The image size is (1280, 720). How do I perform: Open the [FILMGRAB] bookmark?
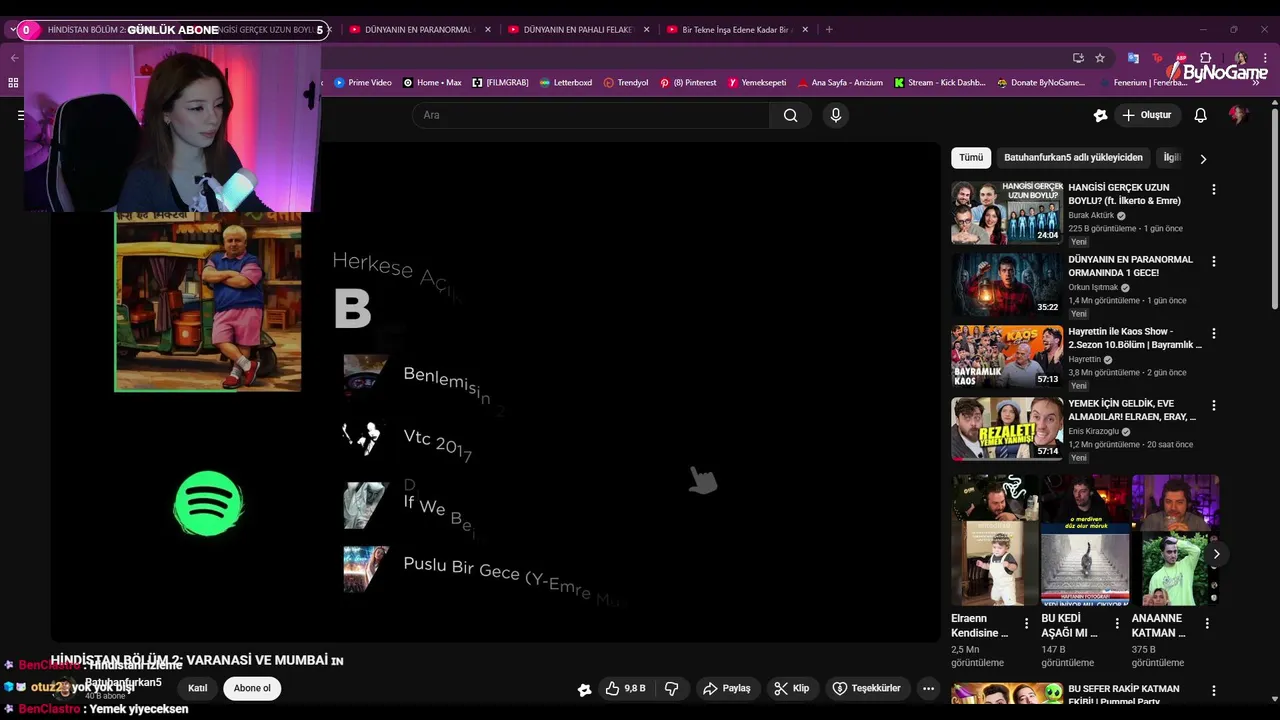click(500, 83)
